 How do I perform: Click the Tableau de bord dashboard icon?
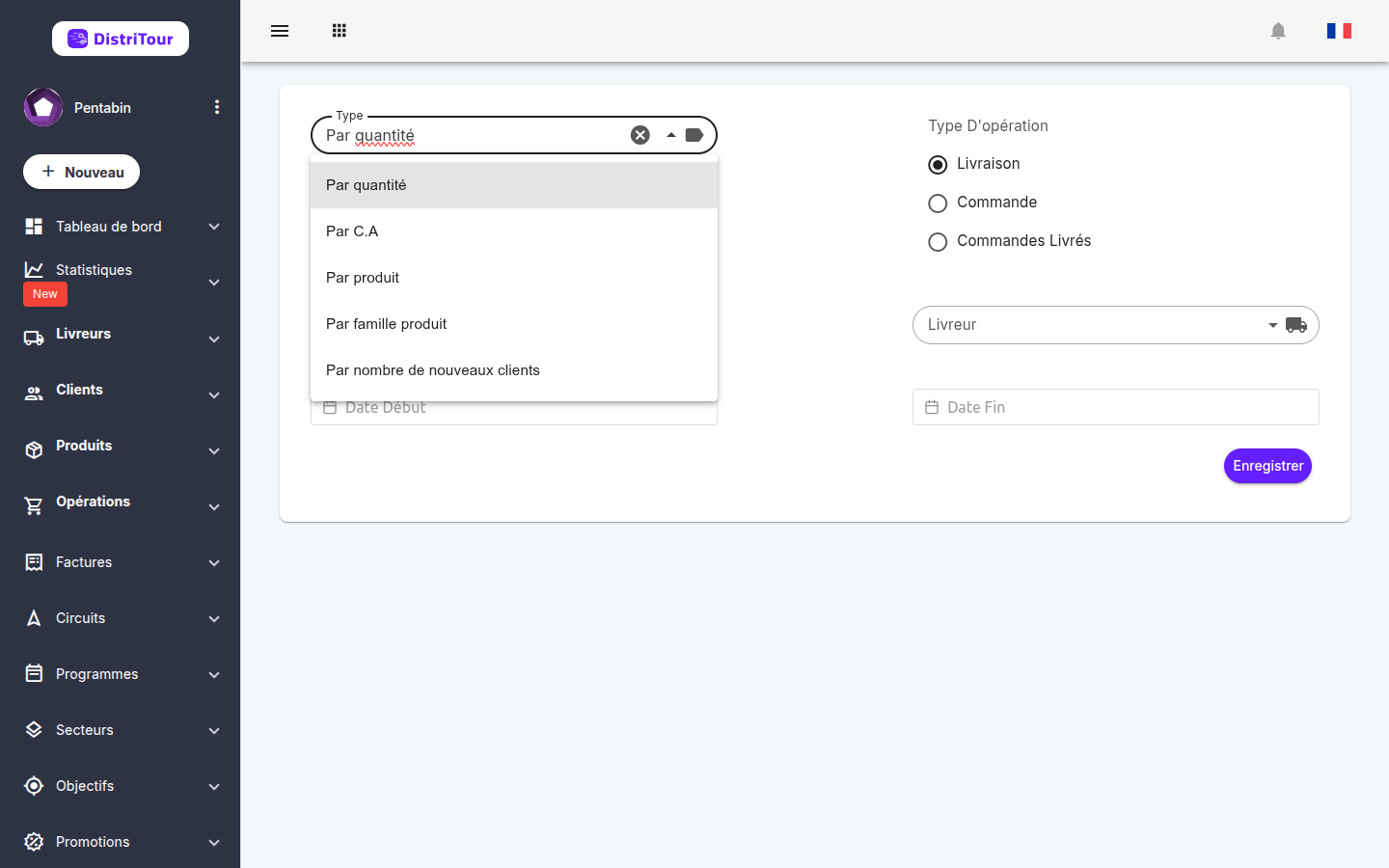pyautogui.click(x=34, y=227)
